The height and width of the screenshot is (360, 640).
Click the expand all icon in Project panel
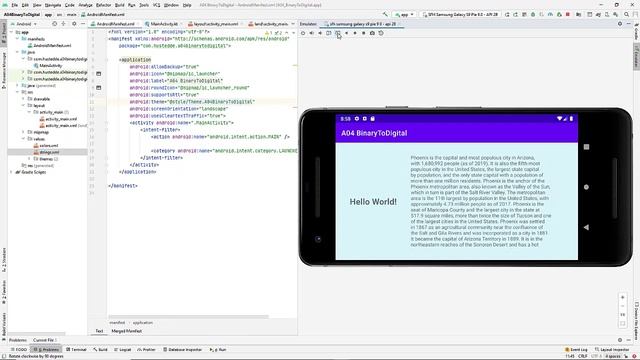point(63,24)
